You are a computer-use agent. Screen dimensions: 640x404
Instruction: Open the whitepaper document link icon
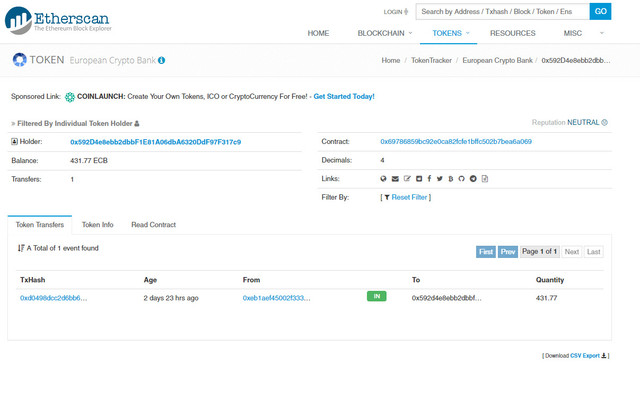(484, 179)
